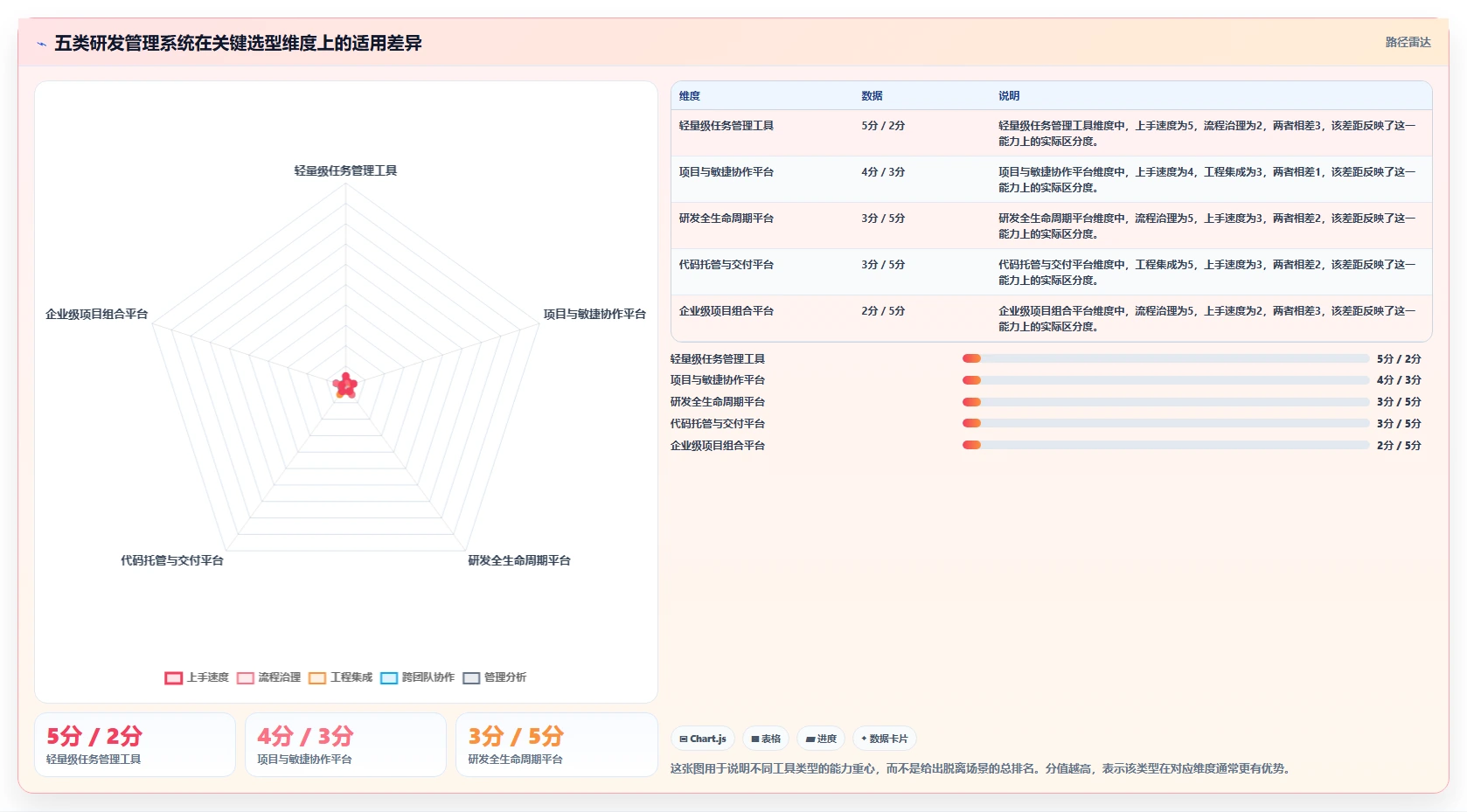This screenshot has height=812, width=1467.
Task: Click the progress bar for 项目与敏捷协作平台
Action: click(1165, 380)
